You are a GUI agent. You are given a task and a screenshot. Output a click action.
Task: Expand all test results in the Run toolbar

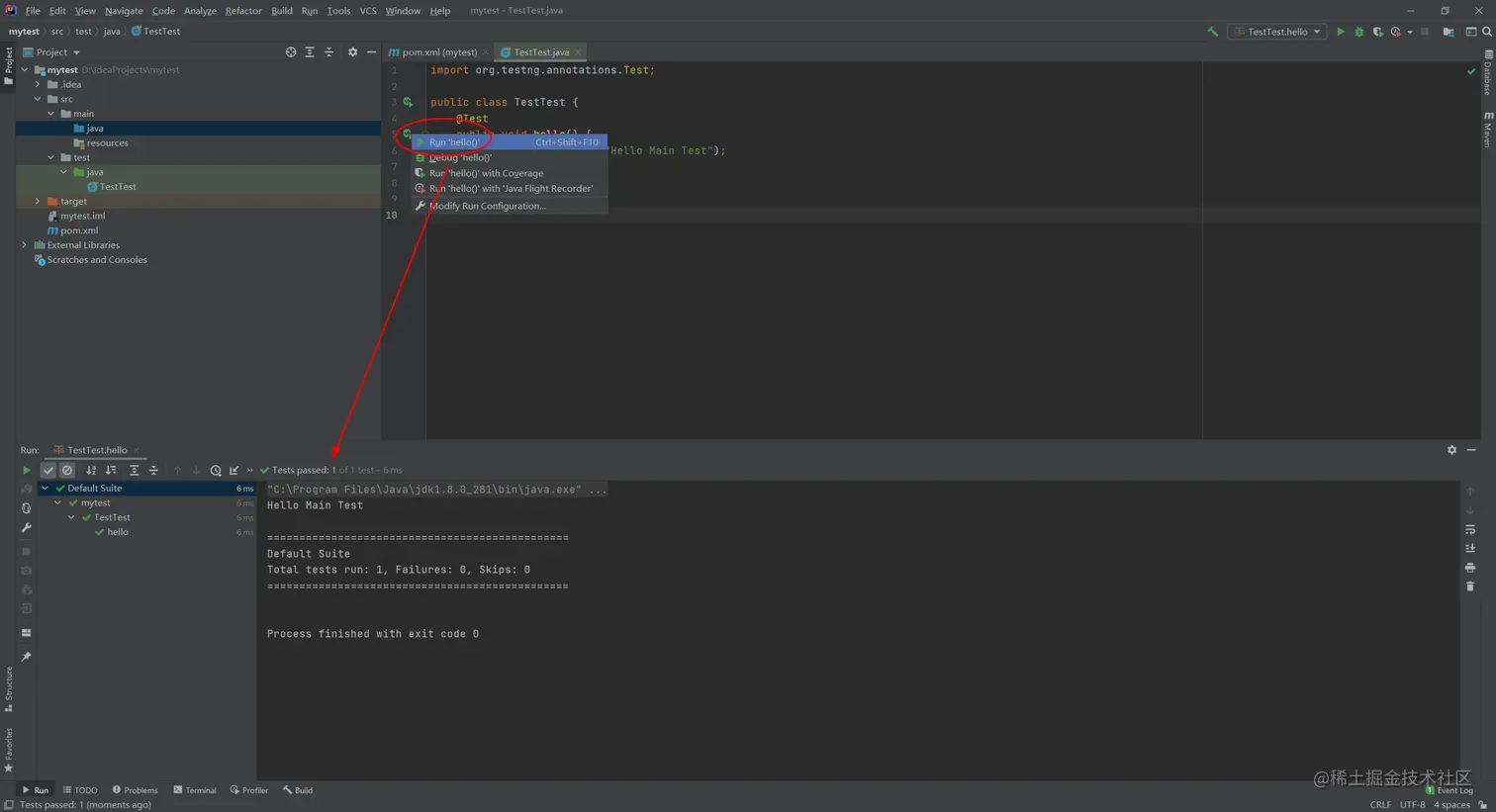[x=134, y=471]
